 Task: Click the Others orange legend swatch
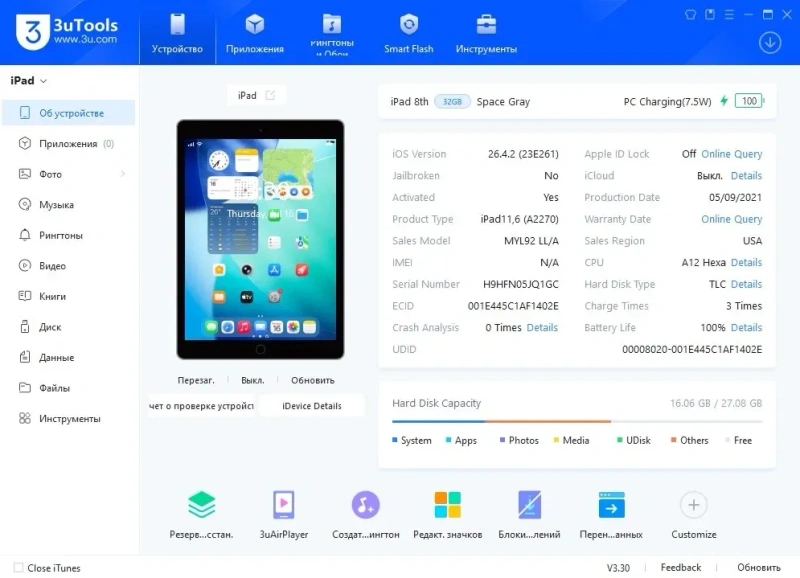click(x=673, y=440)
